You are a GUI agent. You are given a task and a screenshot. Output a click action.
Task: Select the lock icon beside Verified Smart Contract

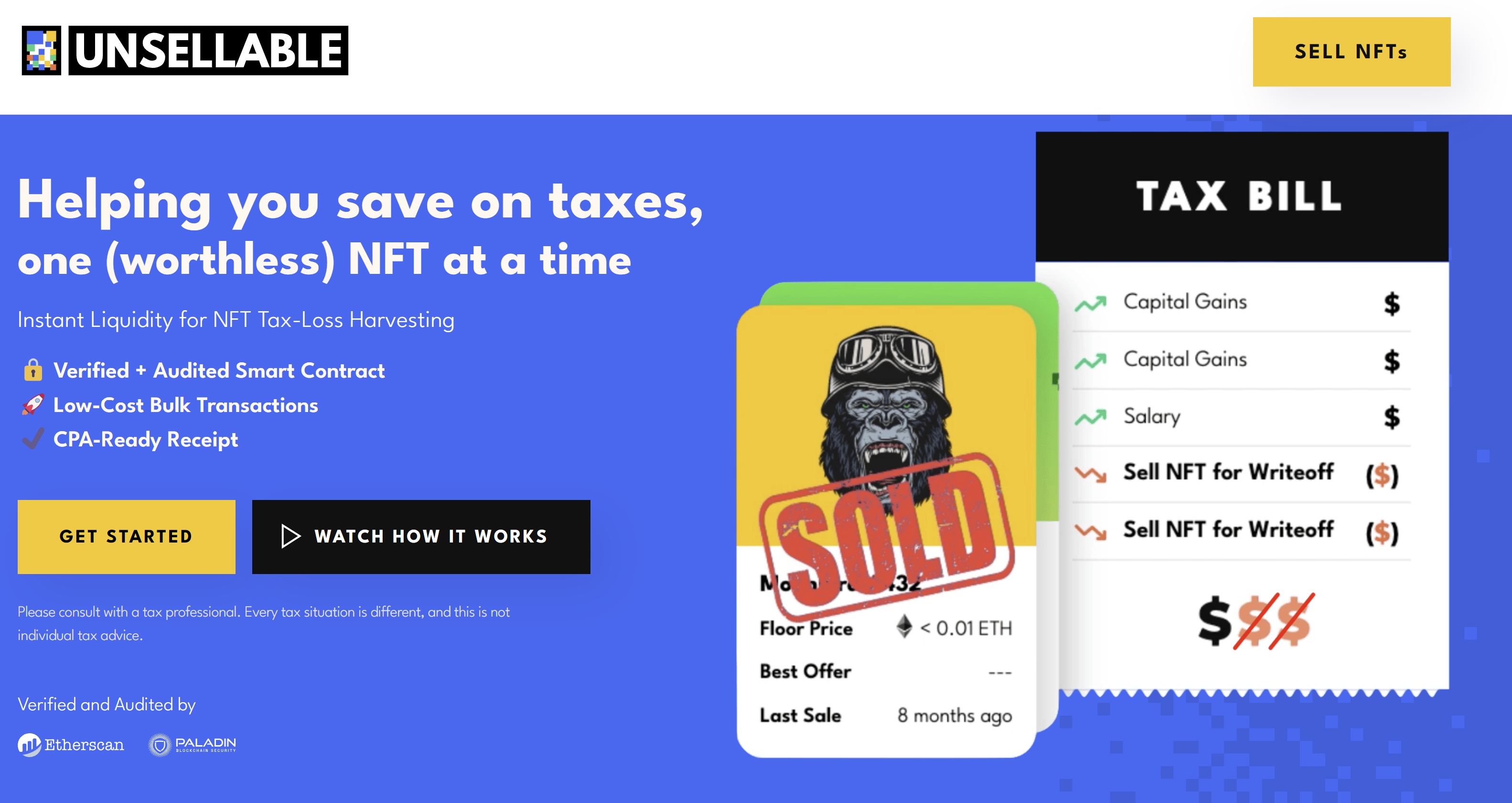pyautogui.click(x=33, y=370)
